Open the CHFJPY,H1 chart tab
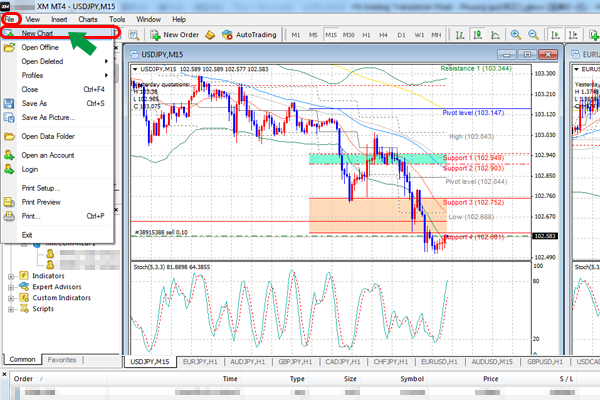Viewport: 600px width, 400px height. point(390,362)
